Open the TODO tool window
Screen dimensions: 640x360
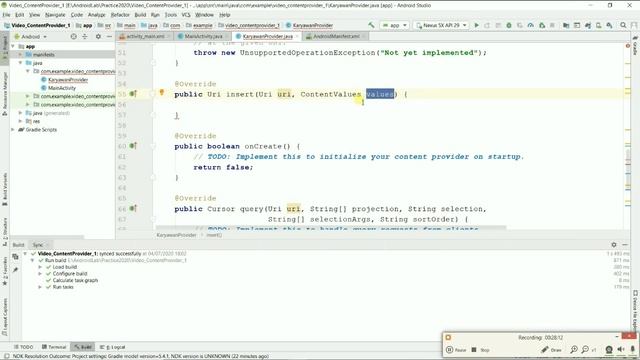tap(24, 347)
